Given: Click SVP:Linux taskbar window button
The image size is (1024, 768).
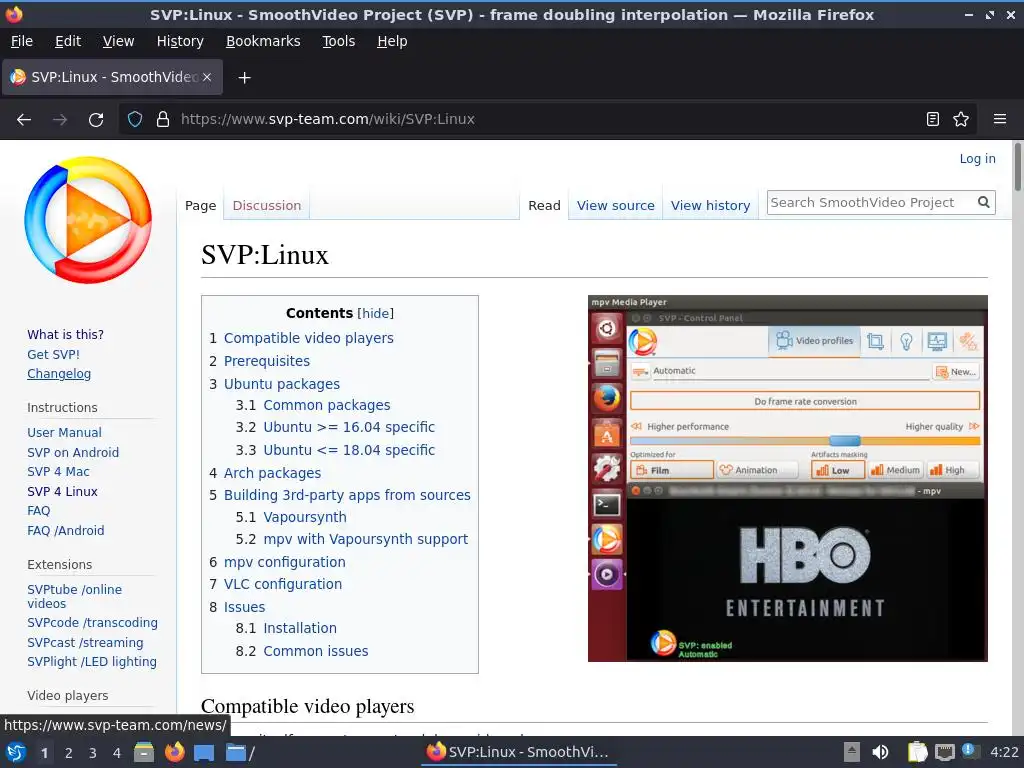Looking at the screenshot, I should coord(517,752).
